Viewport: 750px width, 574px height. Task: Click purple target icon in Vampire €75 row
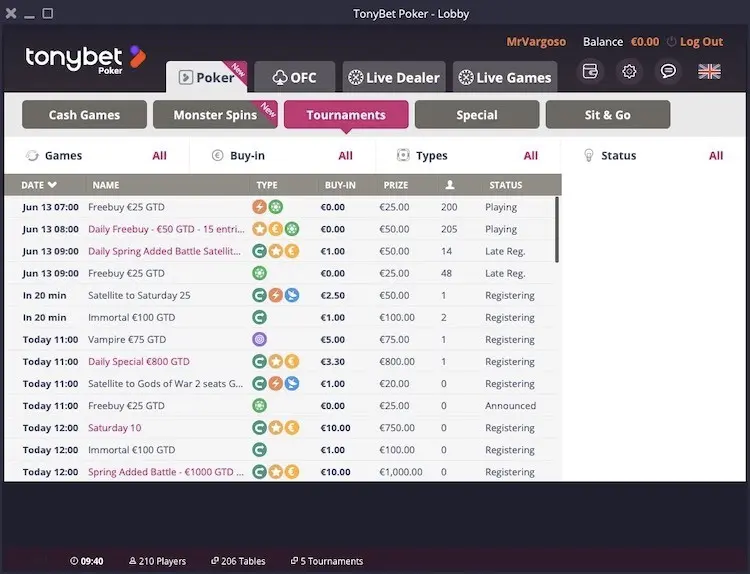tap(259, 340)
